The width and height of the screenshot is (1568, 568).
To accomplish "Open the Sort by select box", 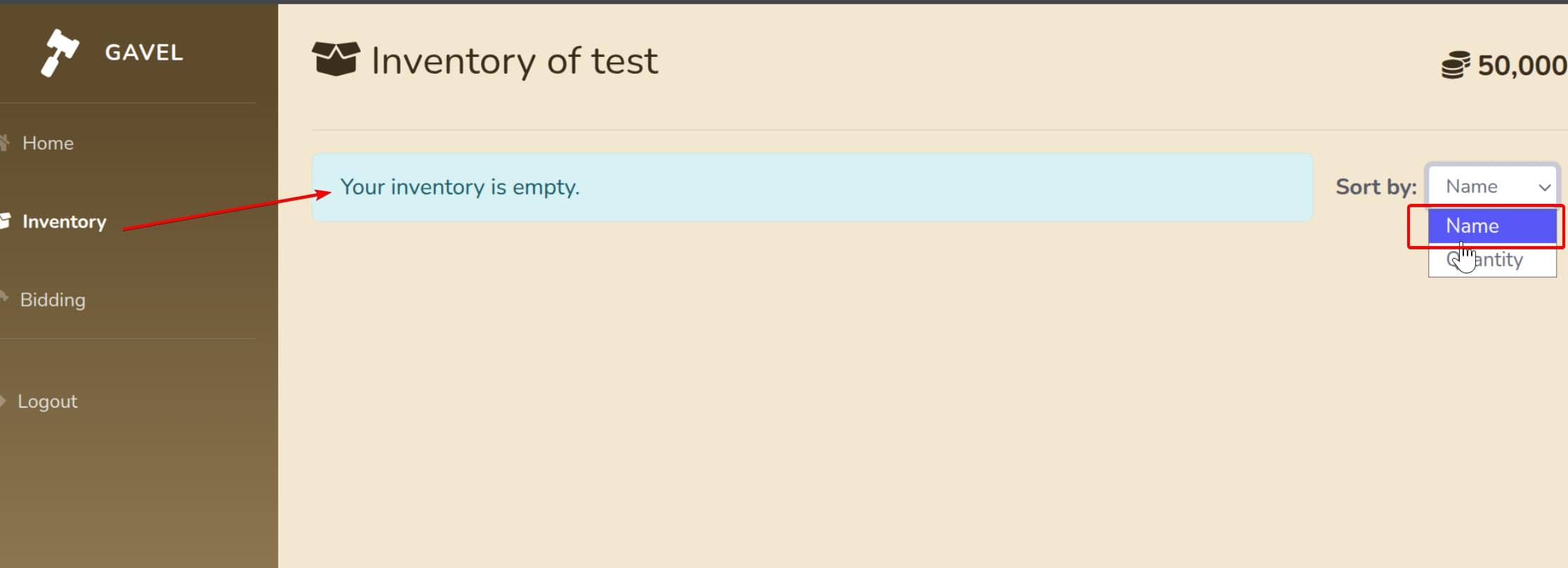I will (x=1482, y=186).
